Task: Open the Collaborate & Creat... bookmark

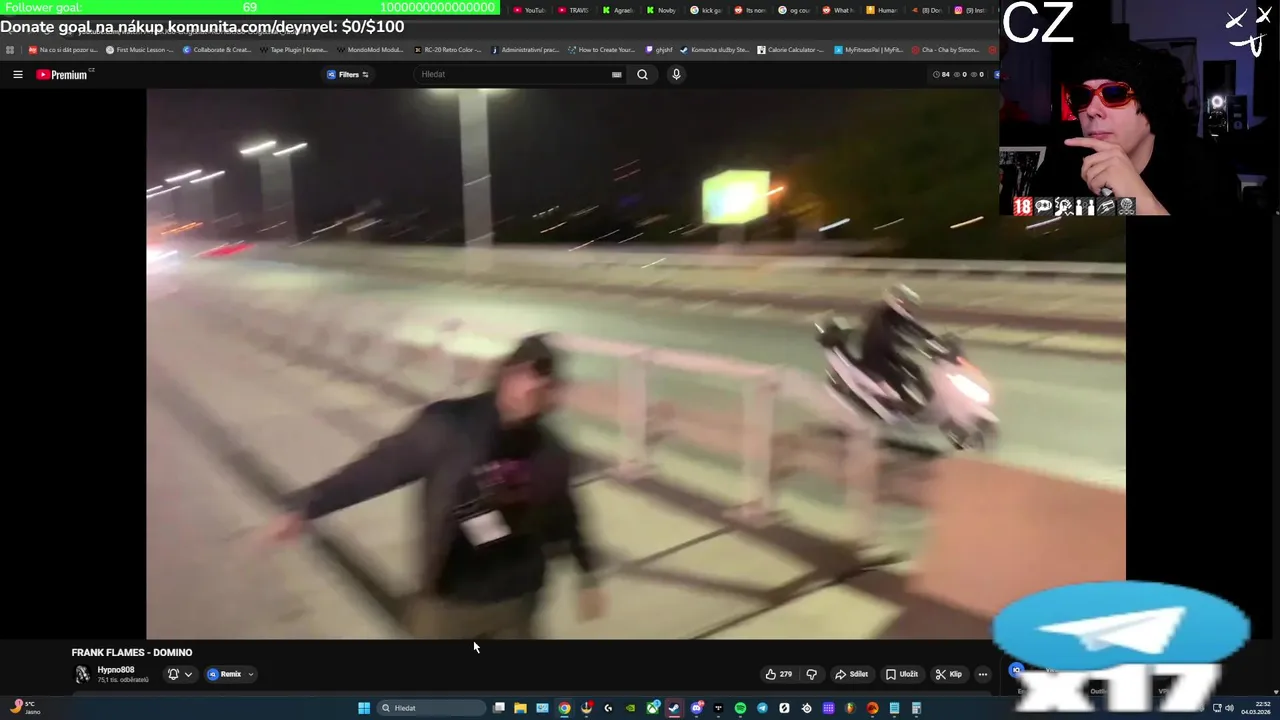Action: pyautogui.click(x=216, y=49)
